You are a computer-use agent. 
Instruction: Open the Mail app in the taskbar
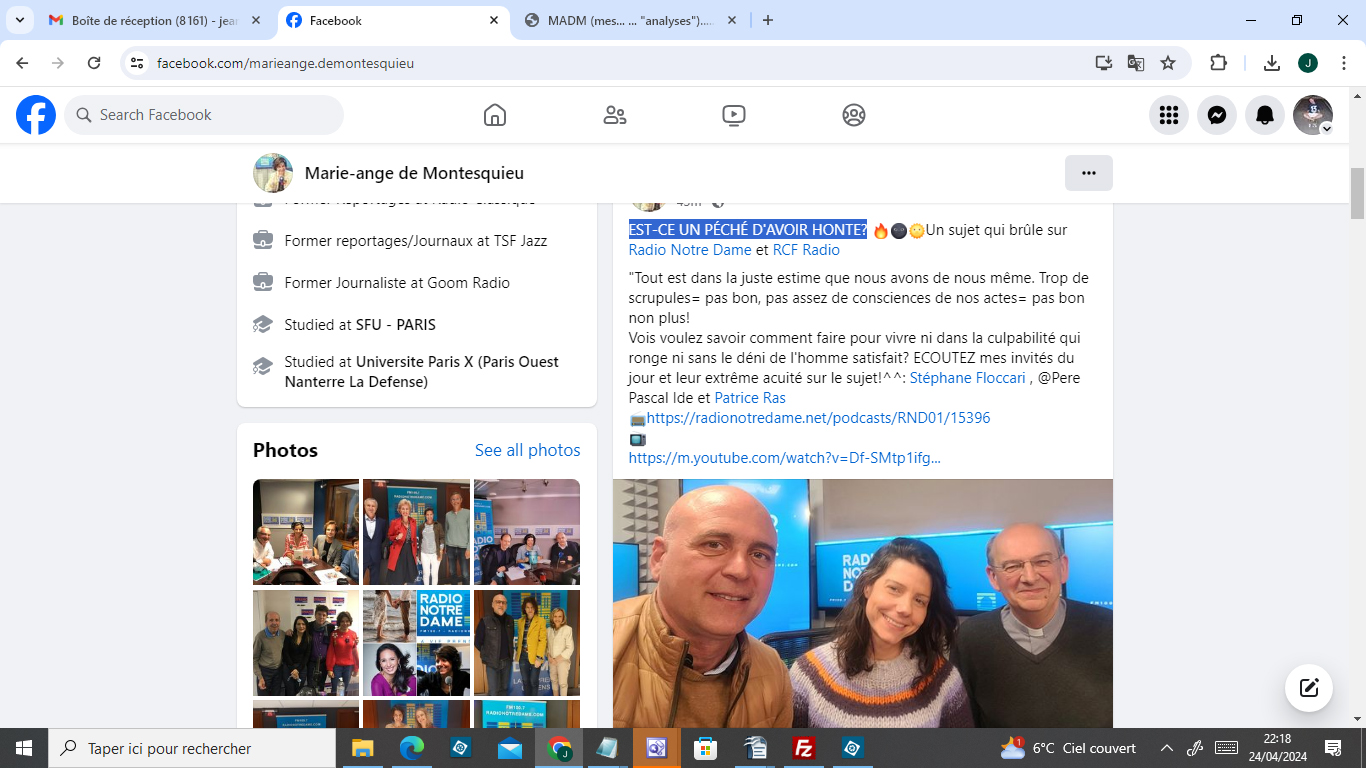click(x=510, y=748)
